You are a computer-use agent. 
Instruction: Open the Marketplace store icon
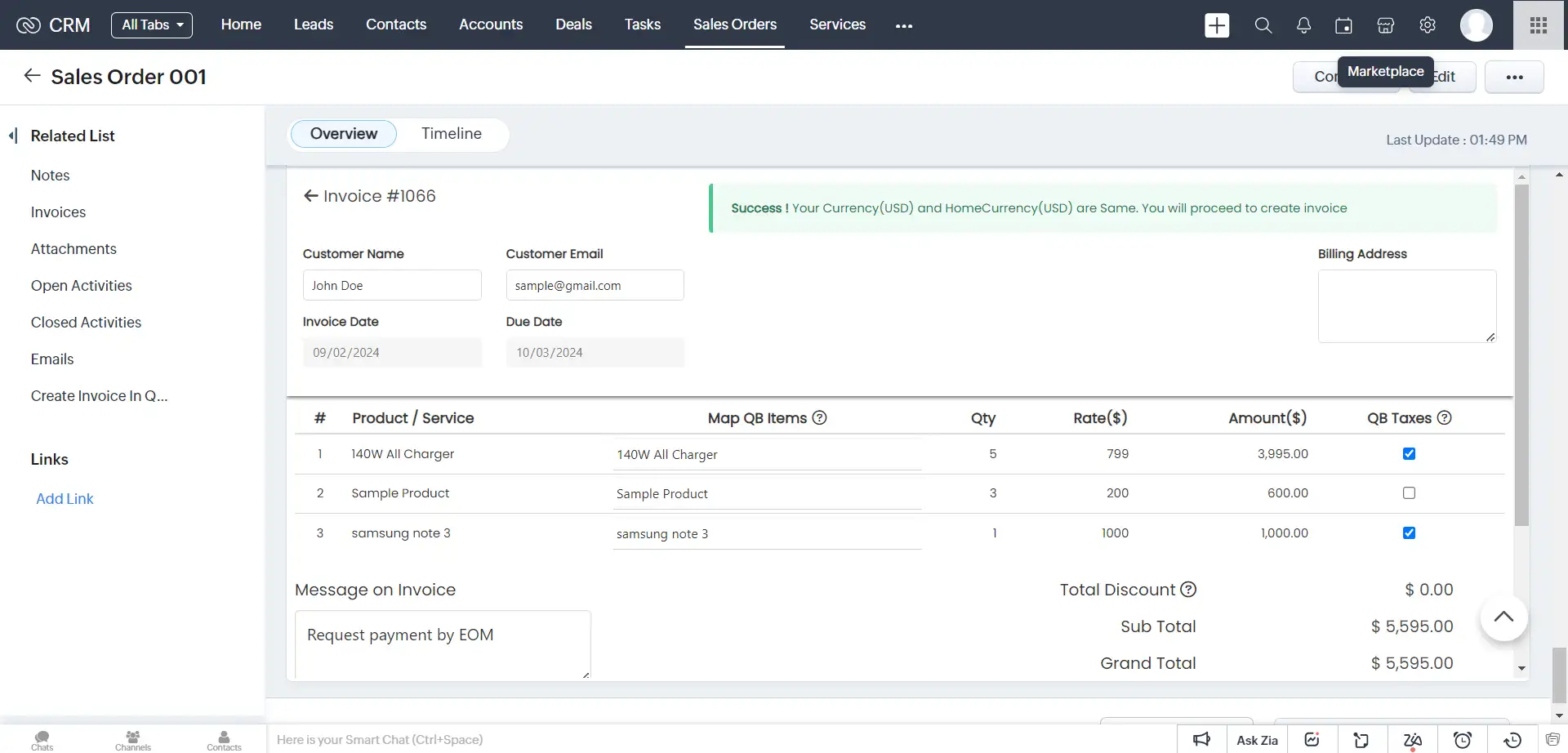coord(1385,25)
